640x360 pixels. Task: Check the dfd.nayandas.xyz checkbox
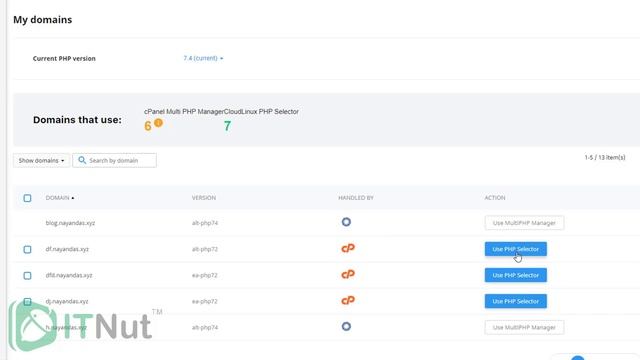point(27,276)
